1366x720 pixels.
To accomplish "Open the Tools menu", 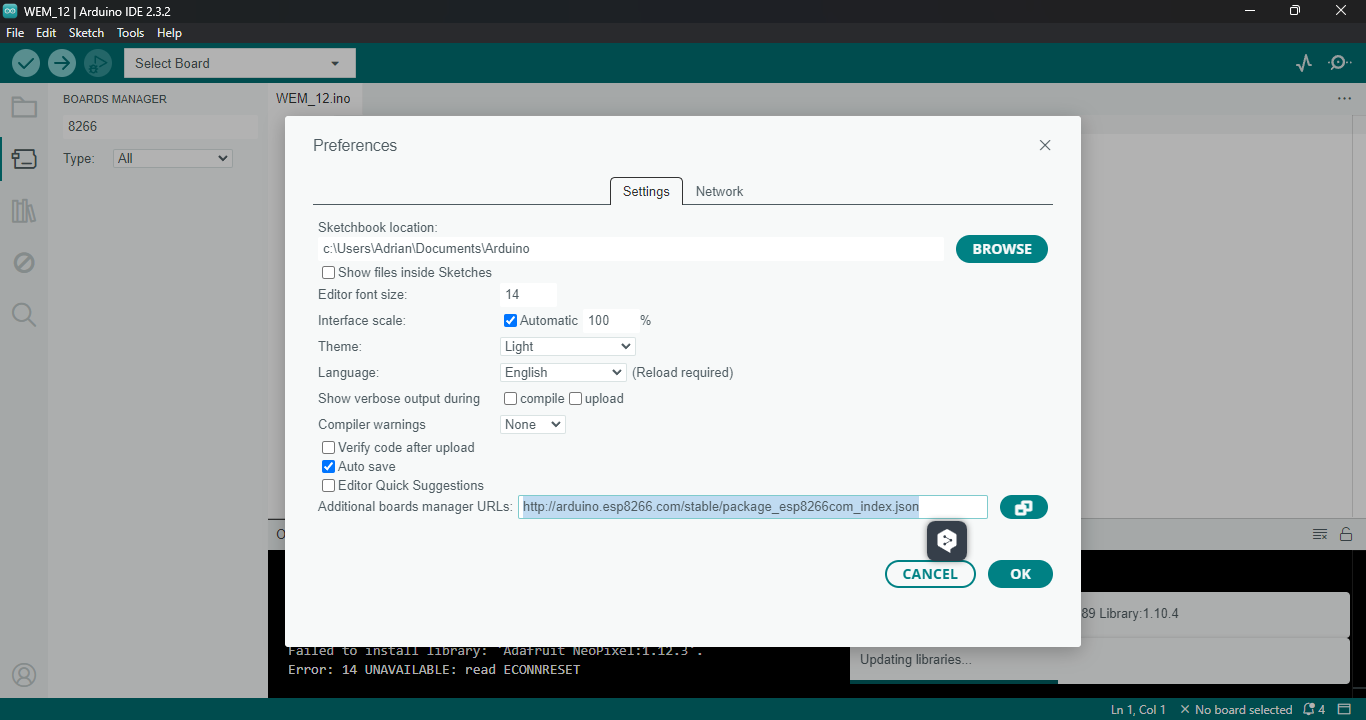I will pos(130,33).
